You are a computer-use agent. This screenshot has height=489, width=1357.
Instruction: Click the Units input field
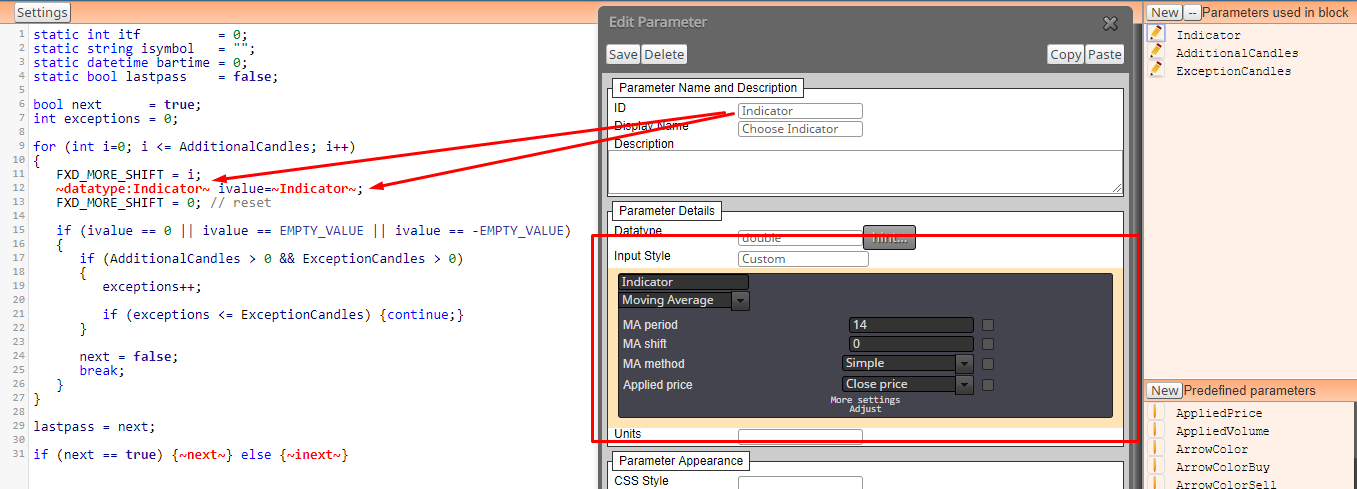pyautogui.click(x=800, y=437)
